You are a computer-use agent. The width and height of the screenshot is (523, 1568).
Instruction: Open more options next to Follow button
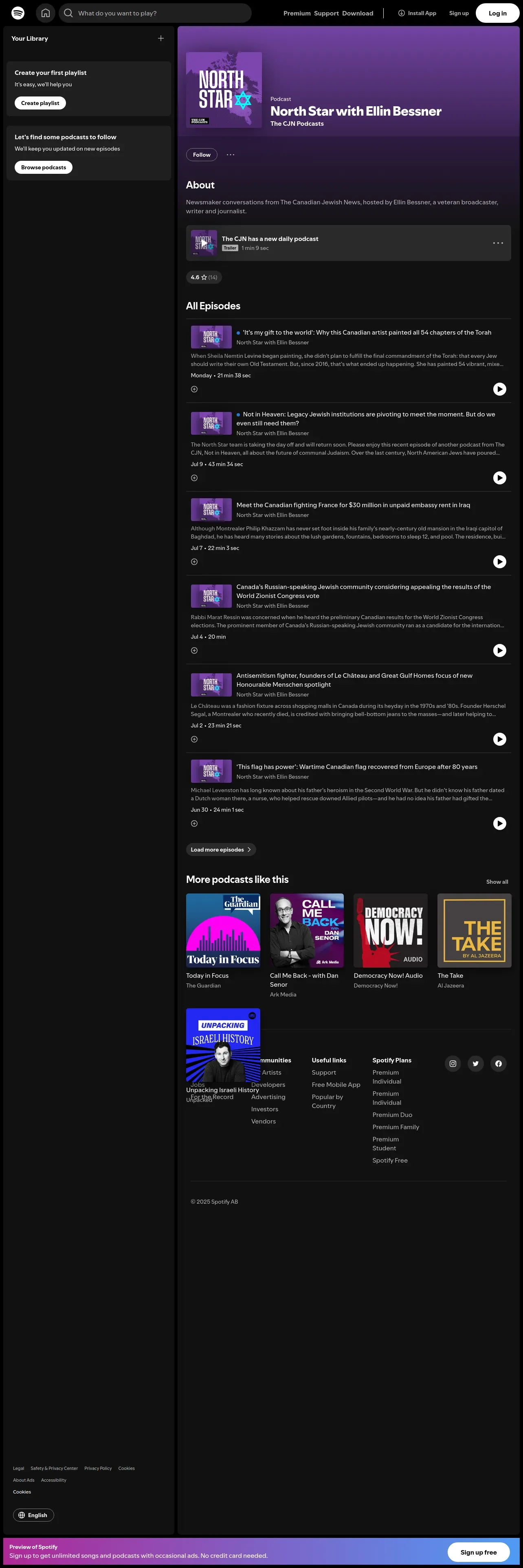231,155
